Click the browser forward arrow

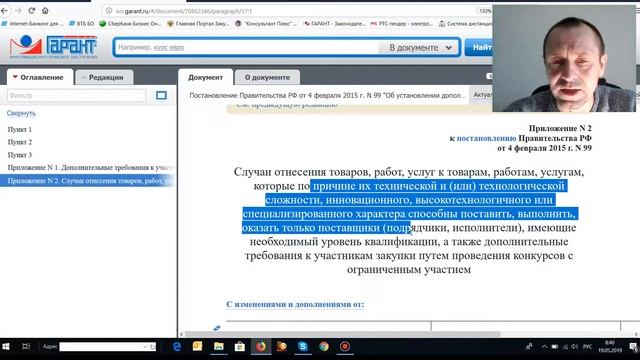(18, 11)
